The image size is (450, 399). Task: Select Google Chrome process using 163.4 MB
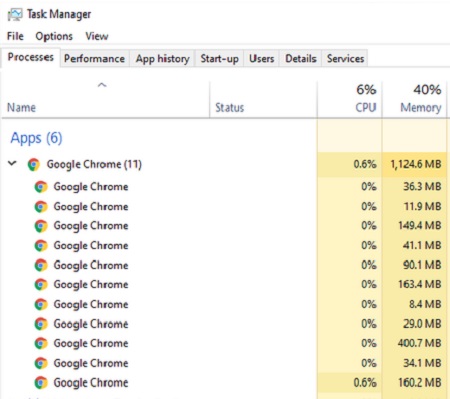coord(91,285)
